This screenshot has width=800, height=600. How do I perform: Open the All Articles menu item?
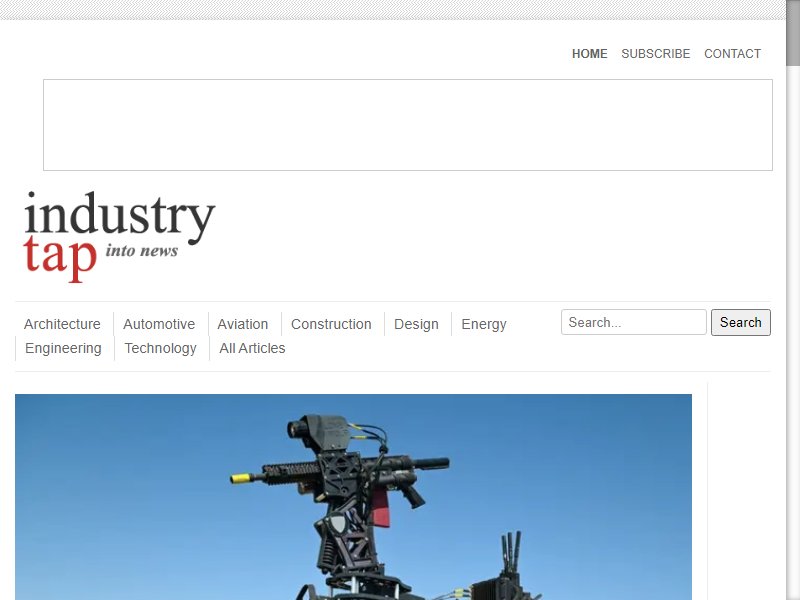coord(252,348)
